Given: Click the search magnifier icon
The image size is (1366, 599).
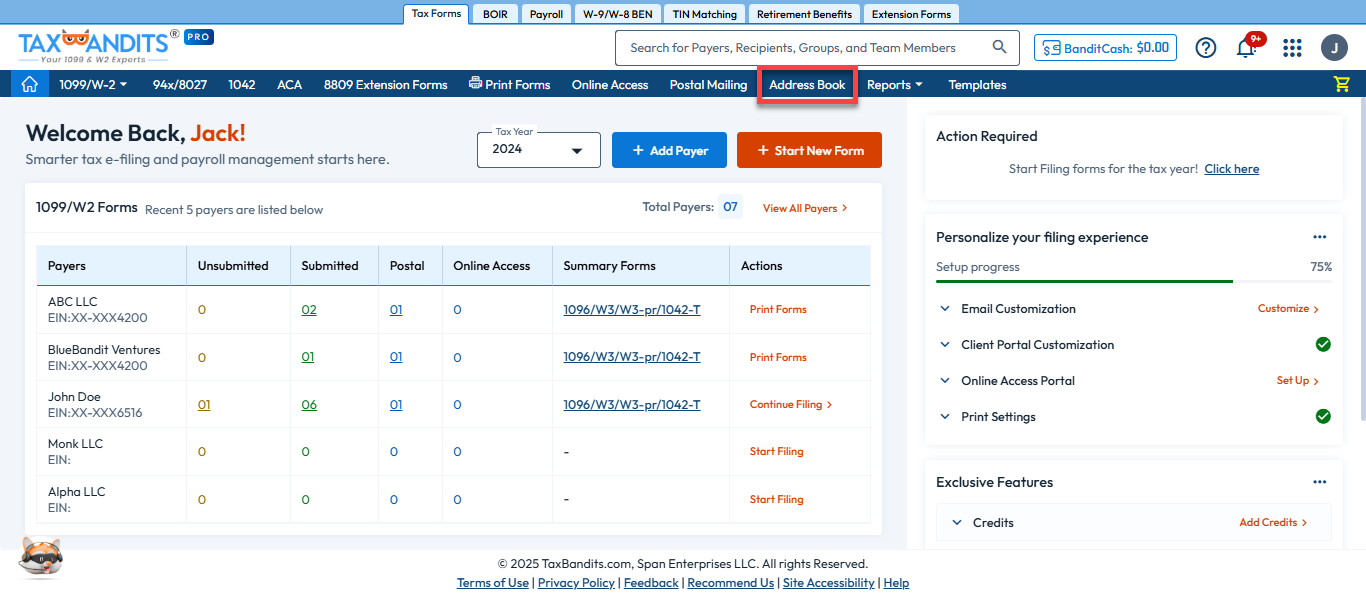Looking at the screenshot, I should [999, 47].
